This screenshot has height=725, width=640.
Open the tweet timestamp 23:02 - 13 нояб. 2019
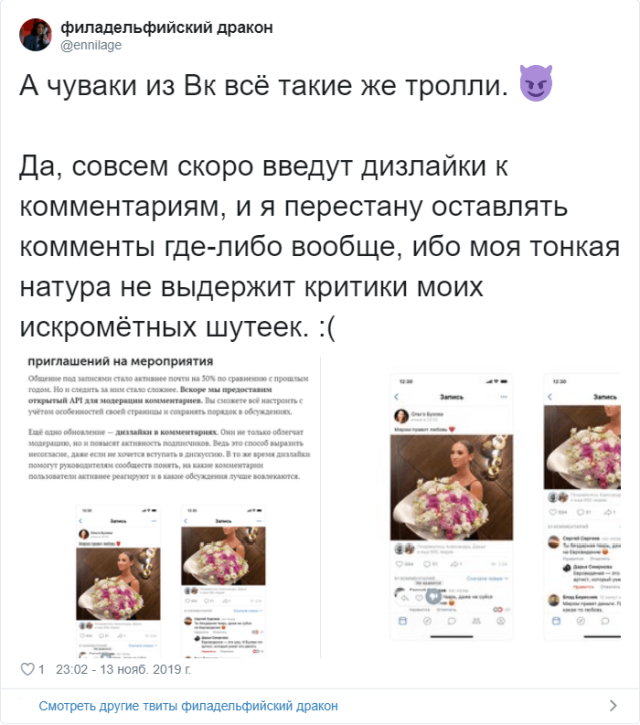123,670
